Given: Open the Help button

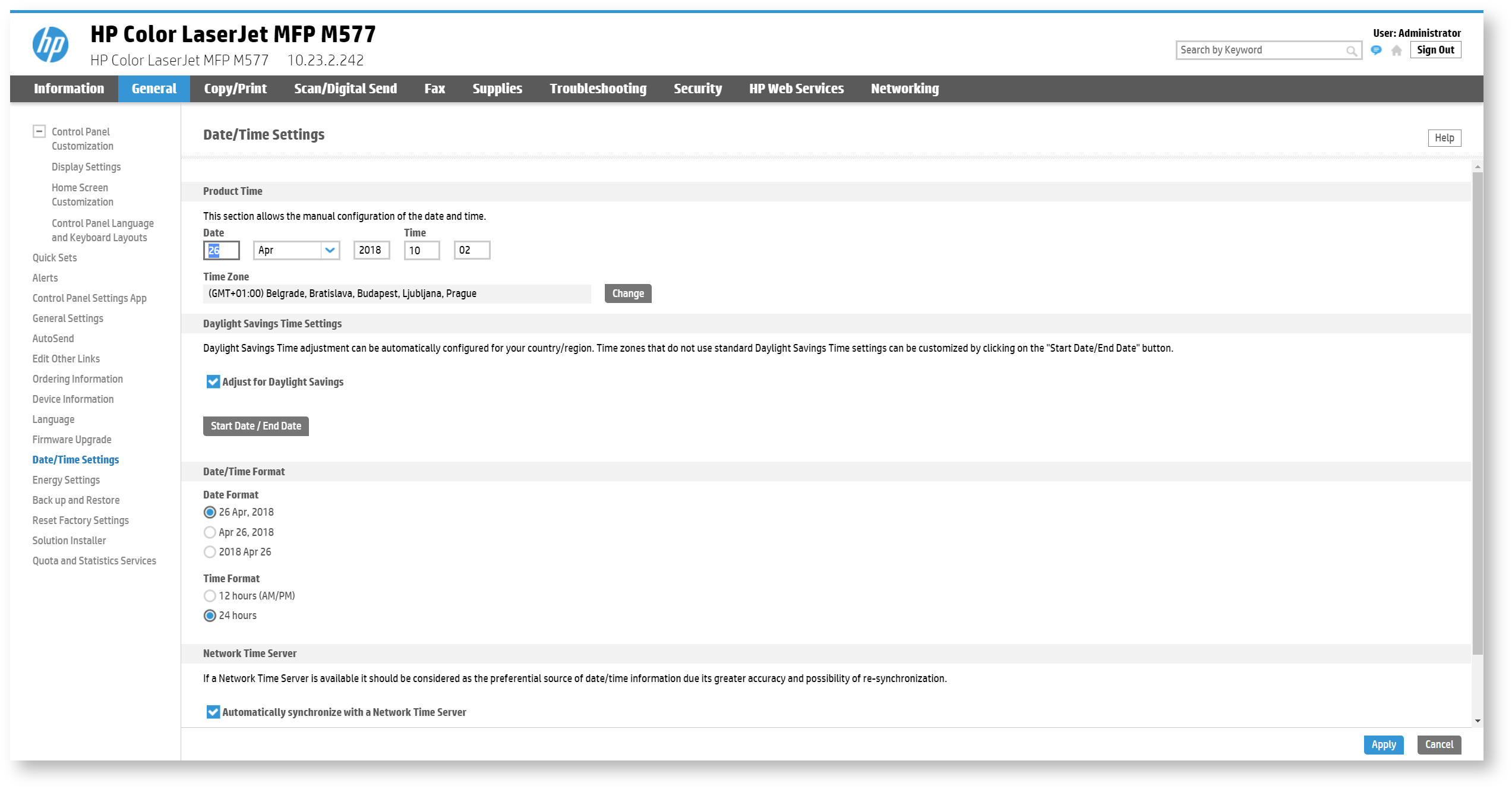Looking at the screenshot, I should 1444,138.
